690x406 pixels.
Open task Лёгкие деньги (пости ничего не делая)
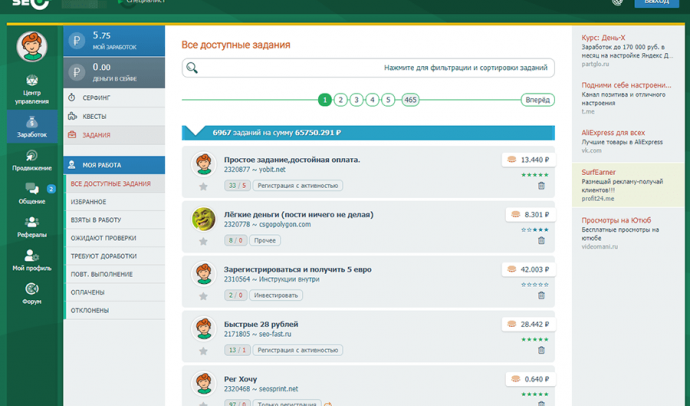(298, 215)
